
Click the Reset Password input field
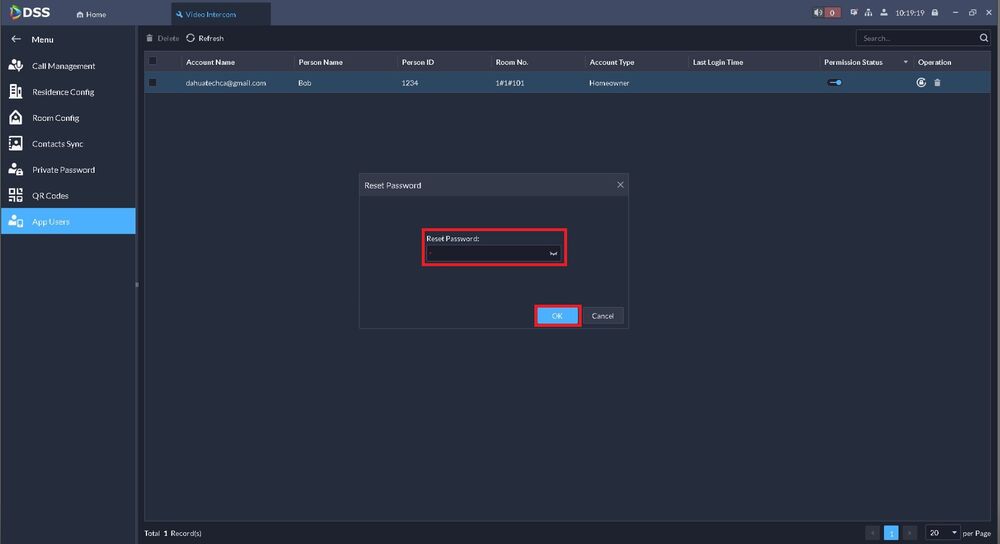click(486, 254)
